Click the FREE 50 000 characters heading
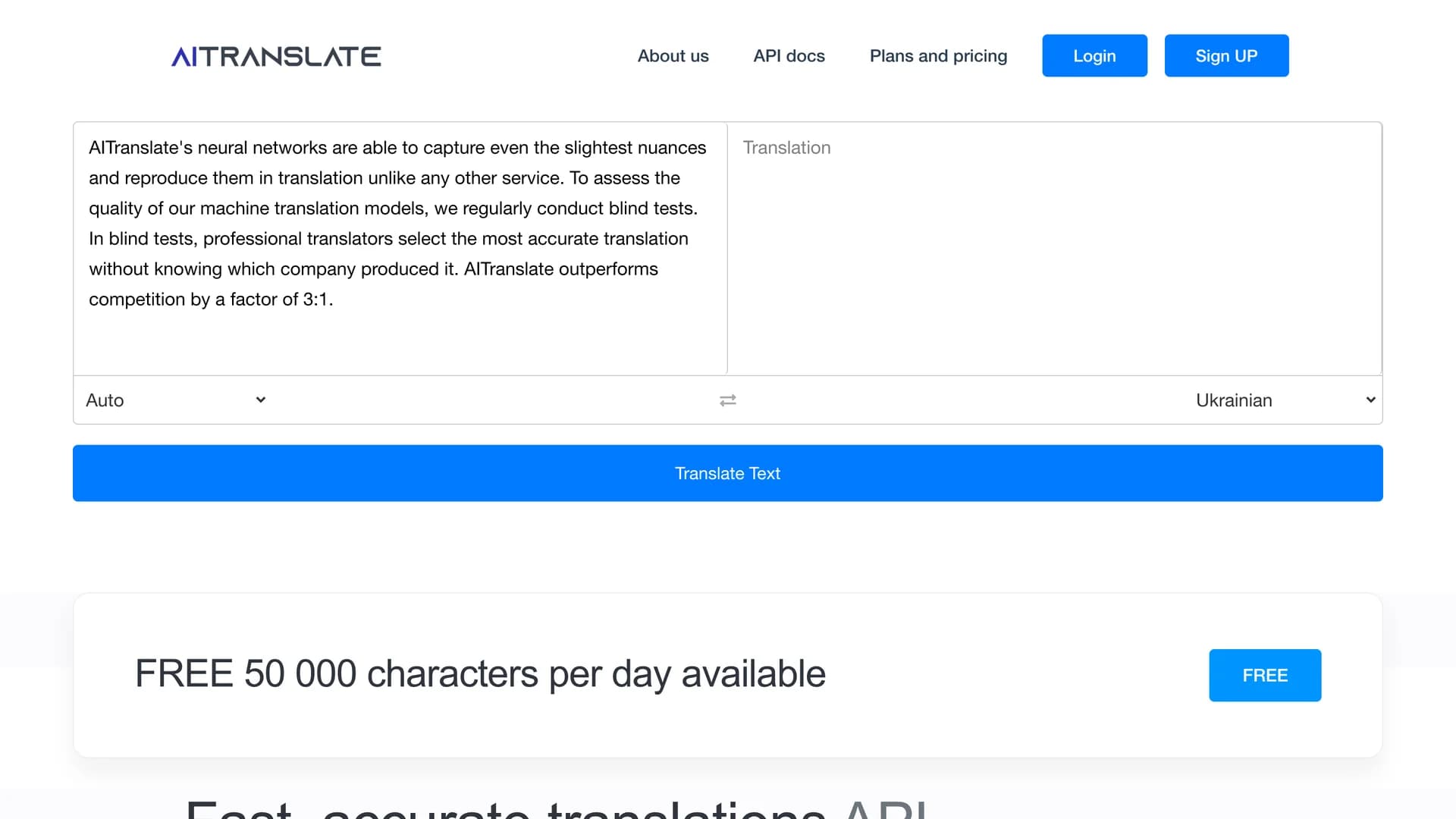 [480, 674]
